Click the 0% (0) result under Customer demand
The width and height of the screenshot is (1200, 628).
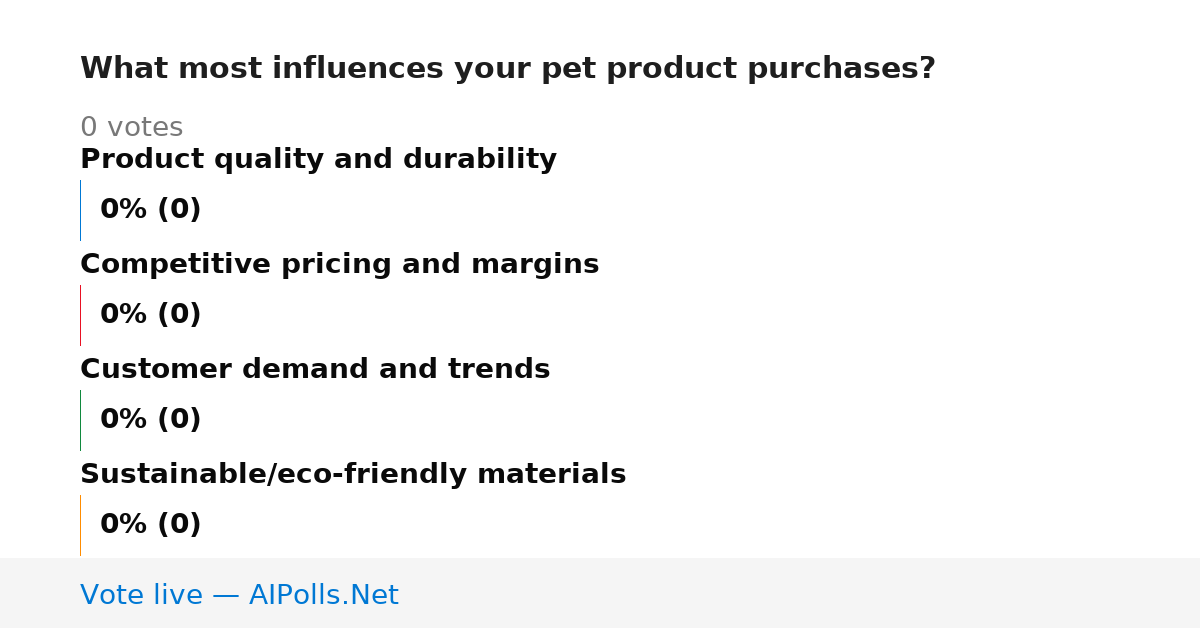tap(151, 420)
